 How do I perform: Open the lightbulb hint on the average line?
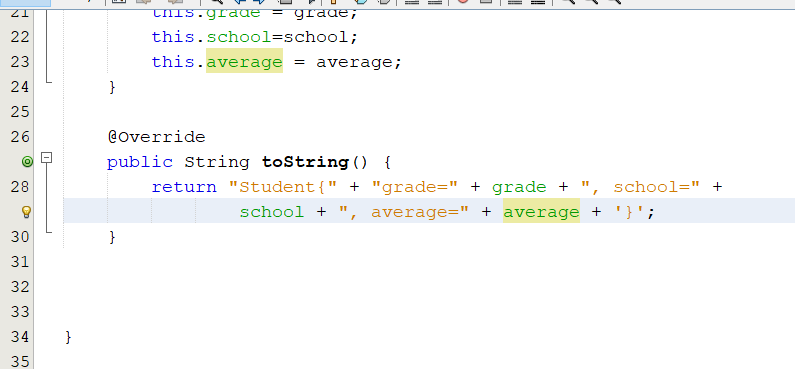(x=27, y=211)
